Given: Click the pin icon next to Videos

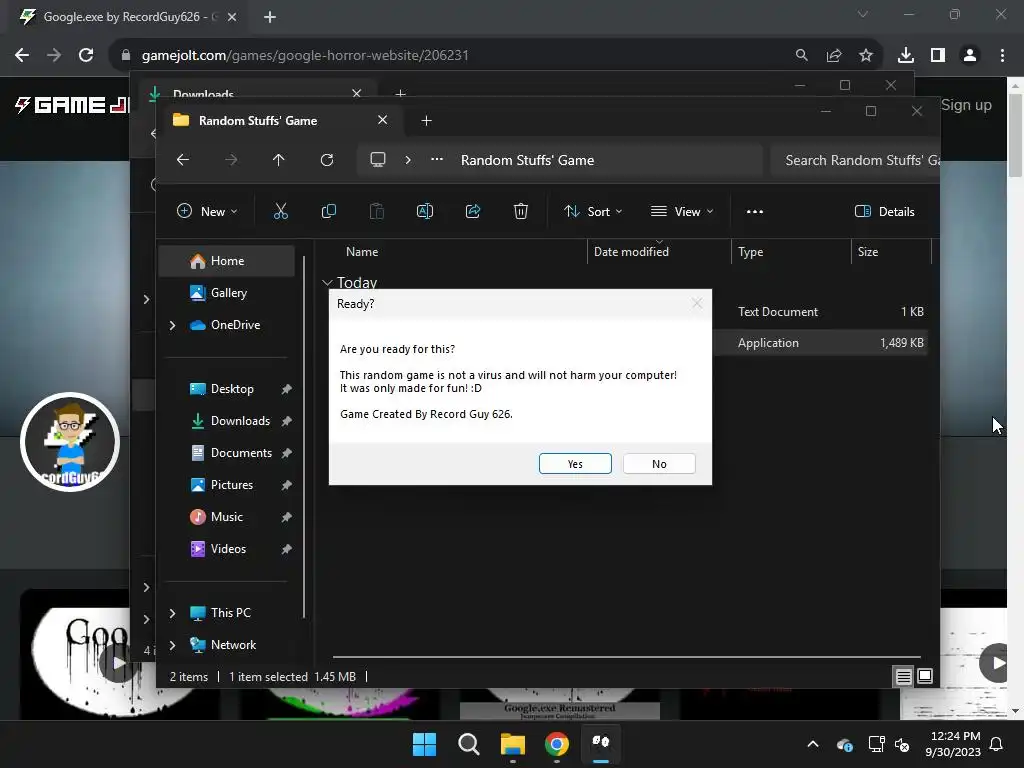Looking at the screenshot, I should coord(286,549).
